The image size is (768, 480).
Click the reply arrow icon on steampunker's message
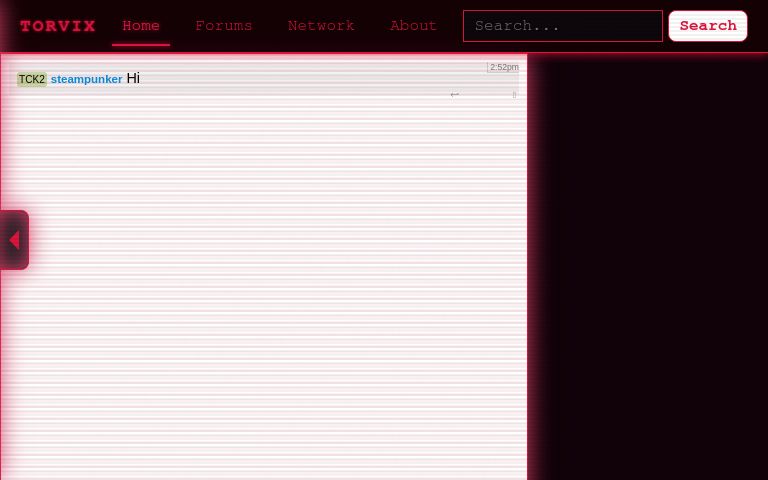tap(454, 95)
